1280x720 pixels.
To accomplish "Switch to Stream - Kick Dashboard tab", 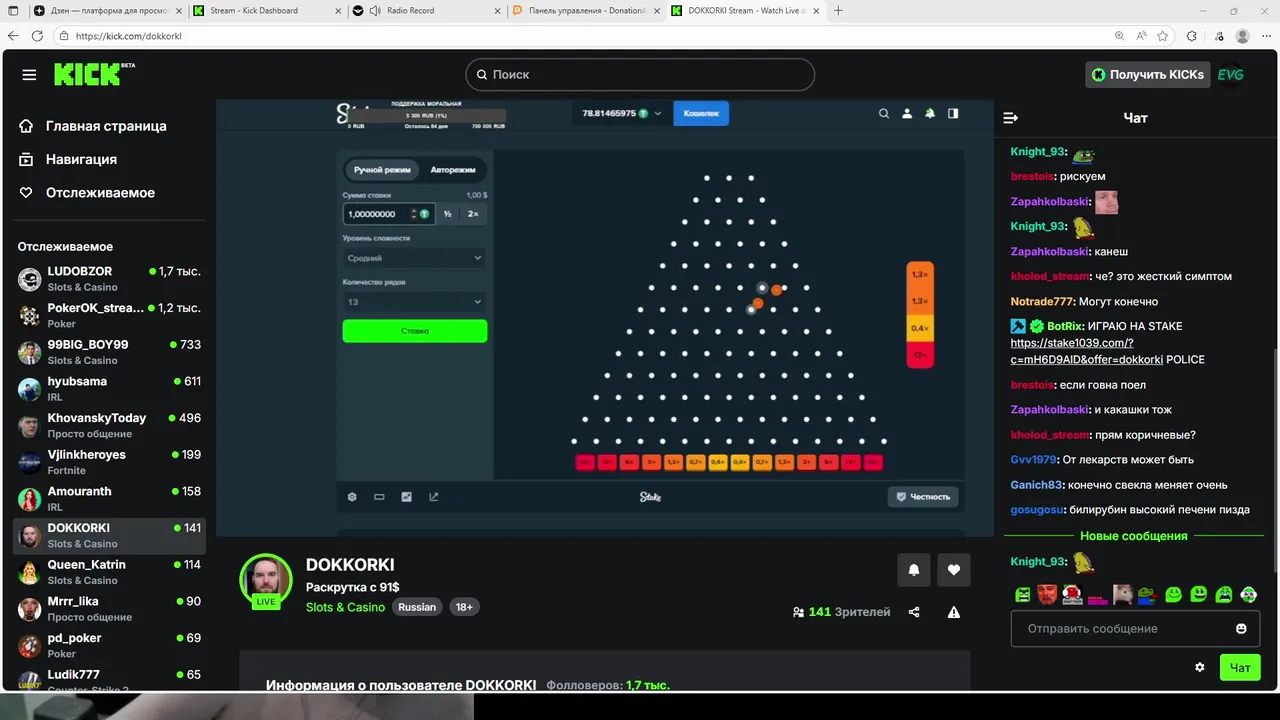I will 265,11.
